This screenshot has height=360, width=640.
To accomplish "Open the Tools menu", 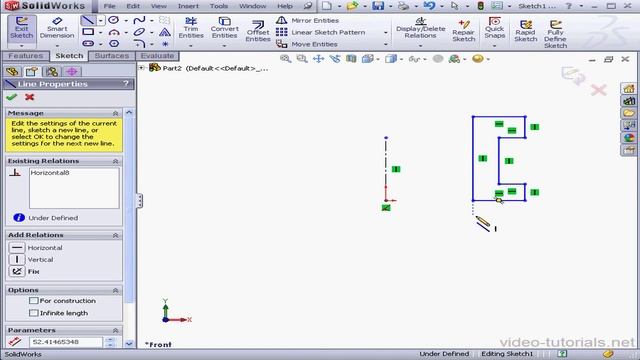I will tap(219, 6).
